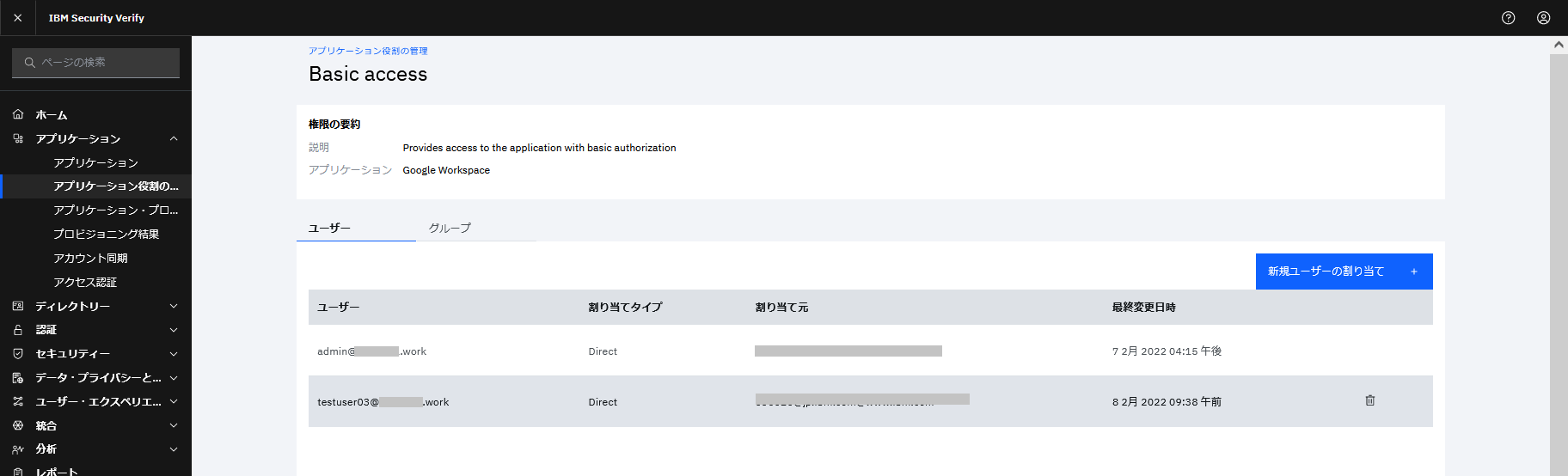Click the ユーザー・エクスペリエンス icon
The image size is (1568, 476).
point(18,401)
